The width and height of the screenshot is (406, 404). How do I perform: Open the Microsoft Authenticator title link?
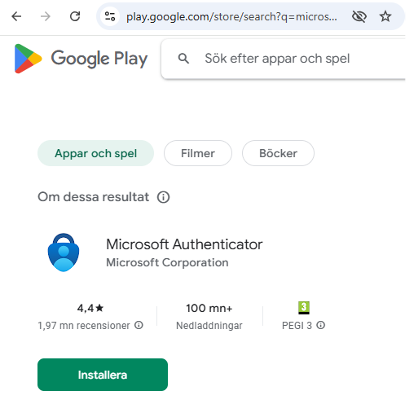(184, 244)
